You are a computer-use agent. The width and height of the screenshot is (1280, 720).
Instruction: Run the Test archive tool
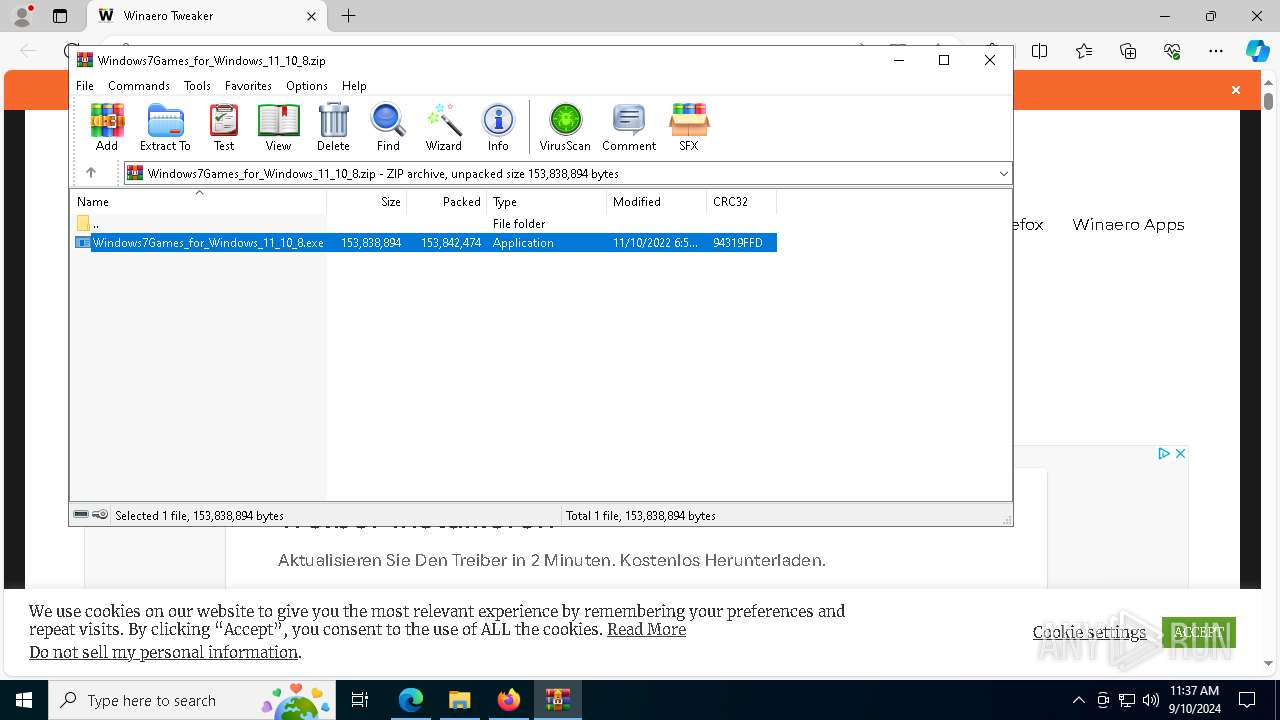click(224, 127)
